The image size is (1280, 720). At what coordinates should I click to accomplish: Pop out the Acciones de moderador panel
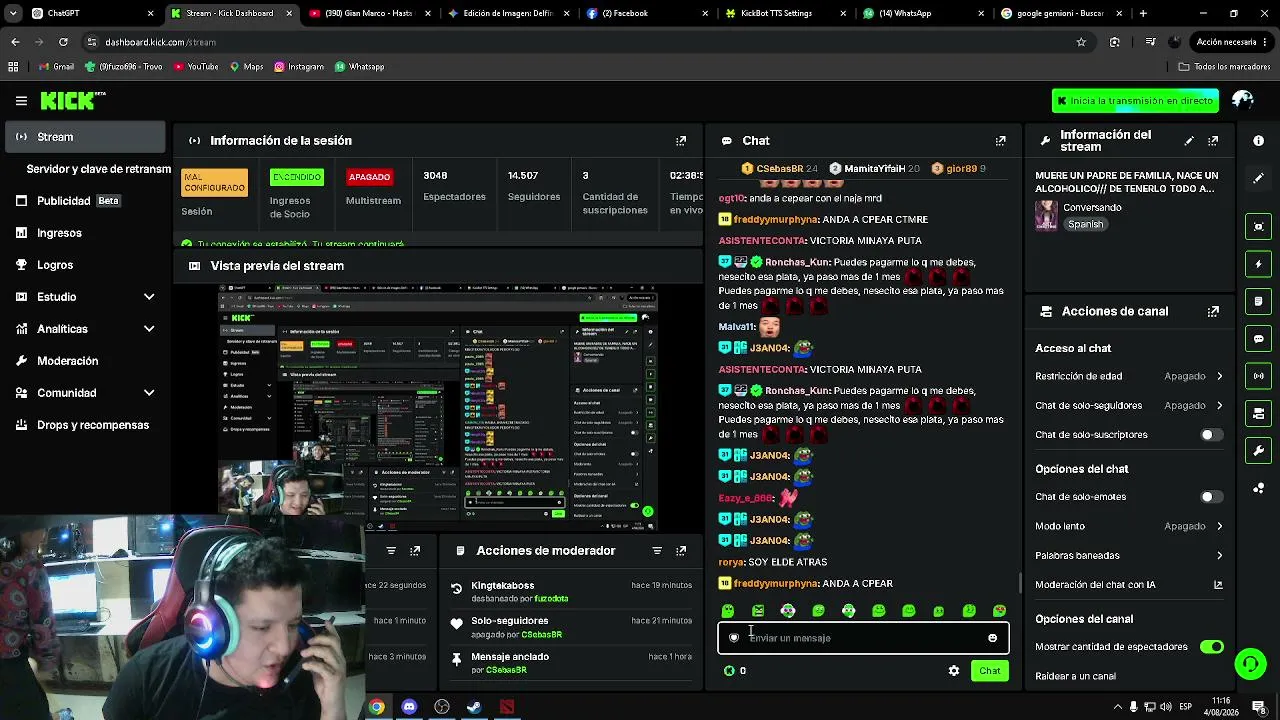[x=681, y=551]
